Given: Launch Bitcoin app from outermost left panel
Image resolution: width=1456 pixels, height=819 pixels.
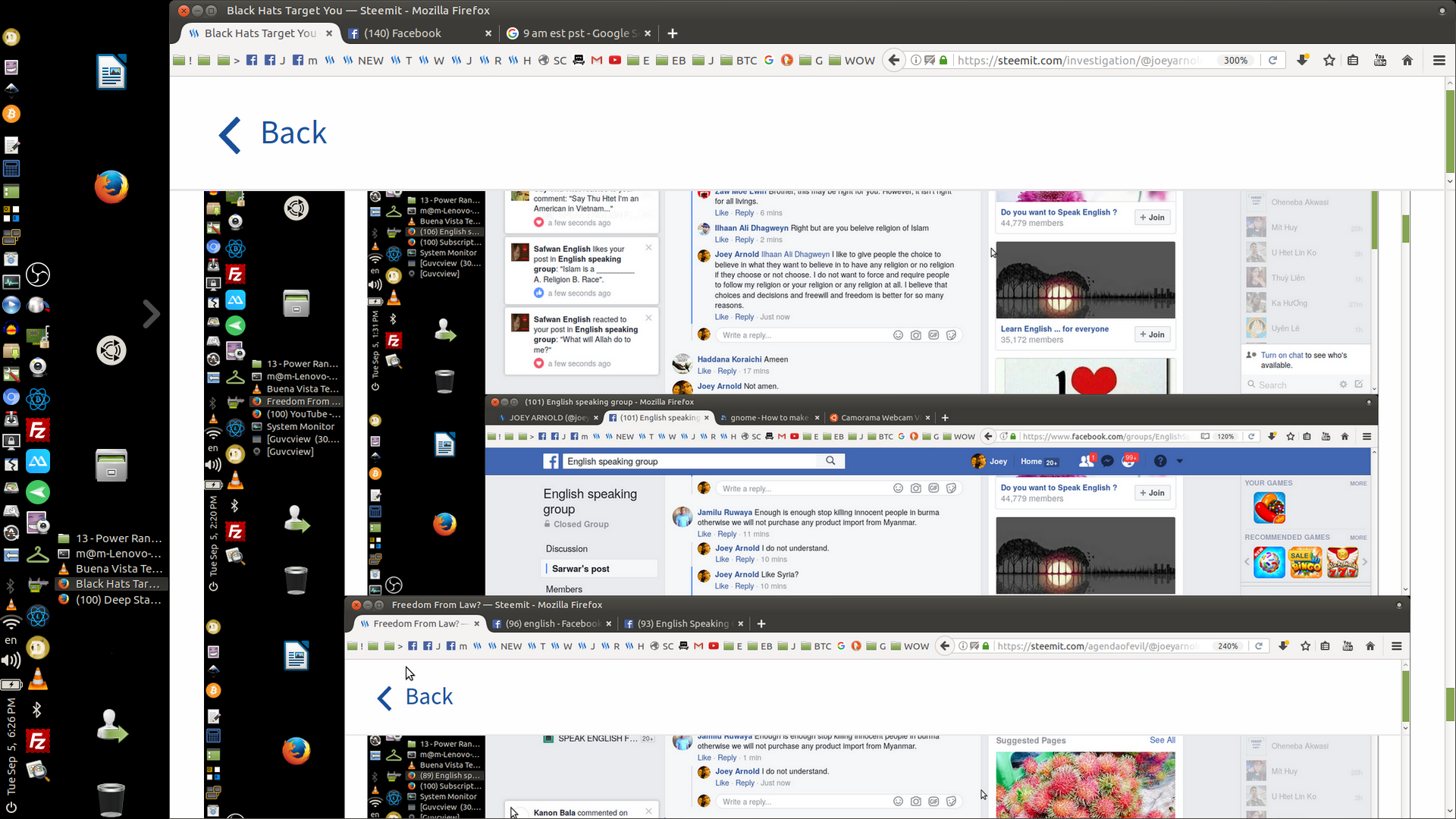Looking at the screenshot, I should pos(11,114).
